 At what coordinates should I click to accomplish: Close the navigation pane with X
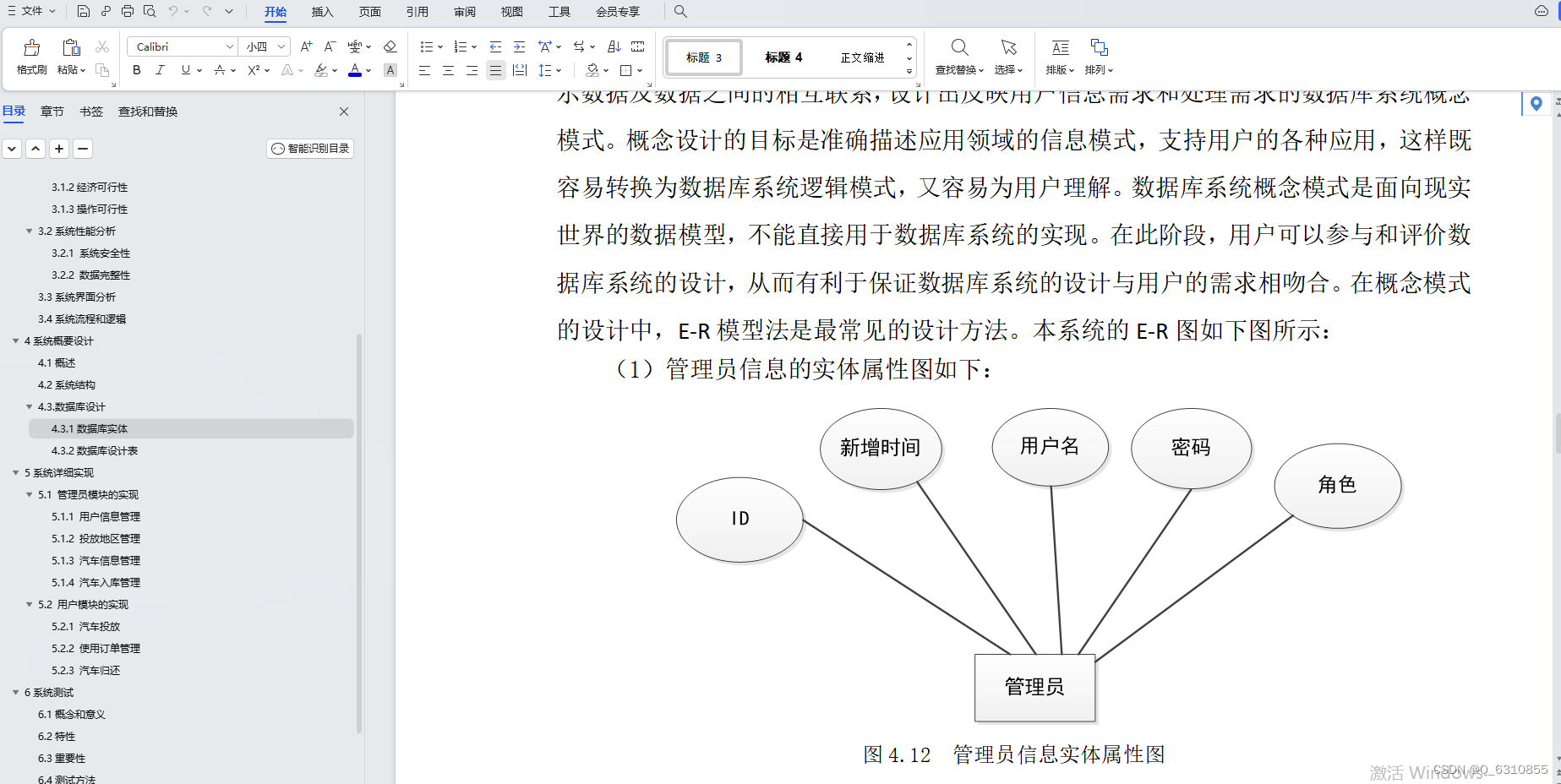coord(344,112)
